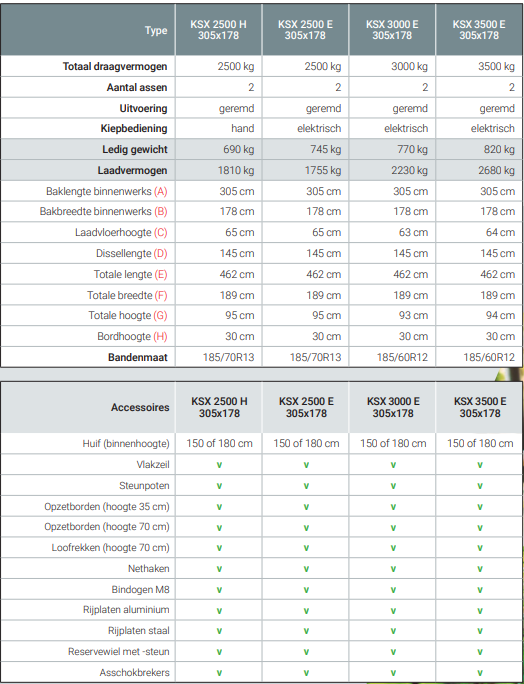The image size is (524, 684).
Task: Select the Laadvermogen value 2680 kg
Action: coord(497,171)
